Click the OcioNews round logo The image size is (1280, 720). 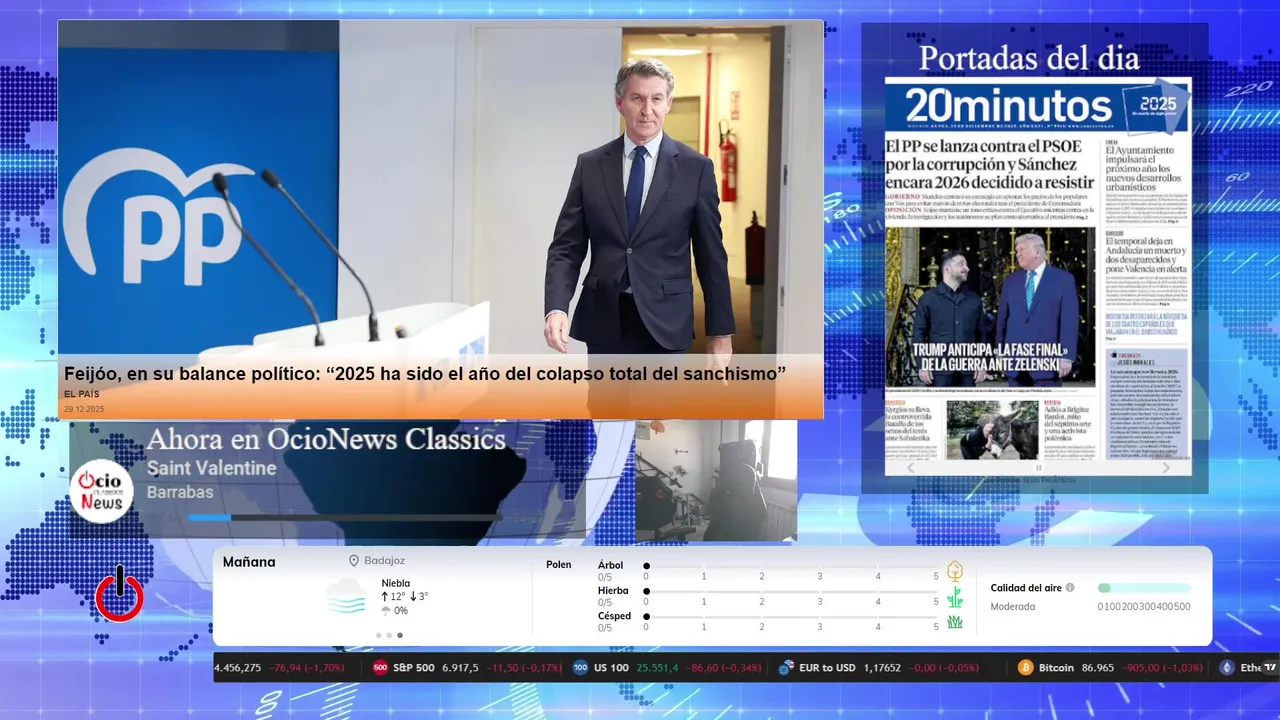click(101, 491)
